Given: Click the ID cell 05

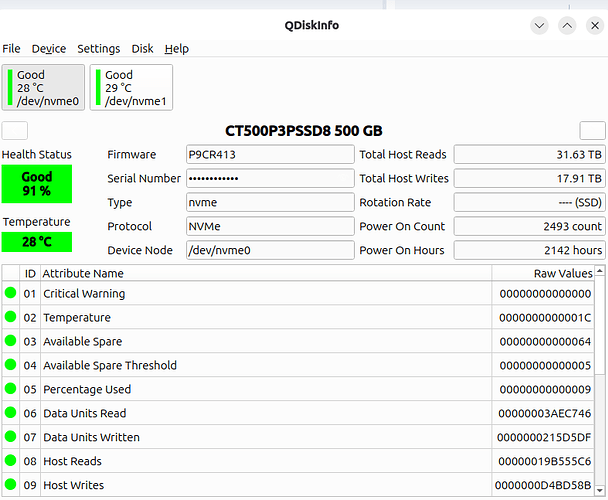Looking at the screenshot, I should [30, 389].
